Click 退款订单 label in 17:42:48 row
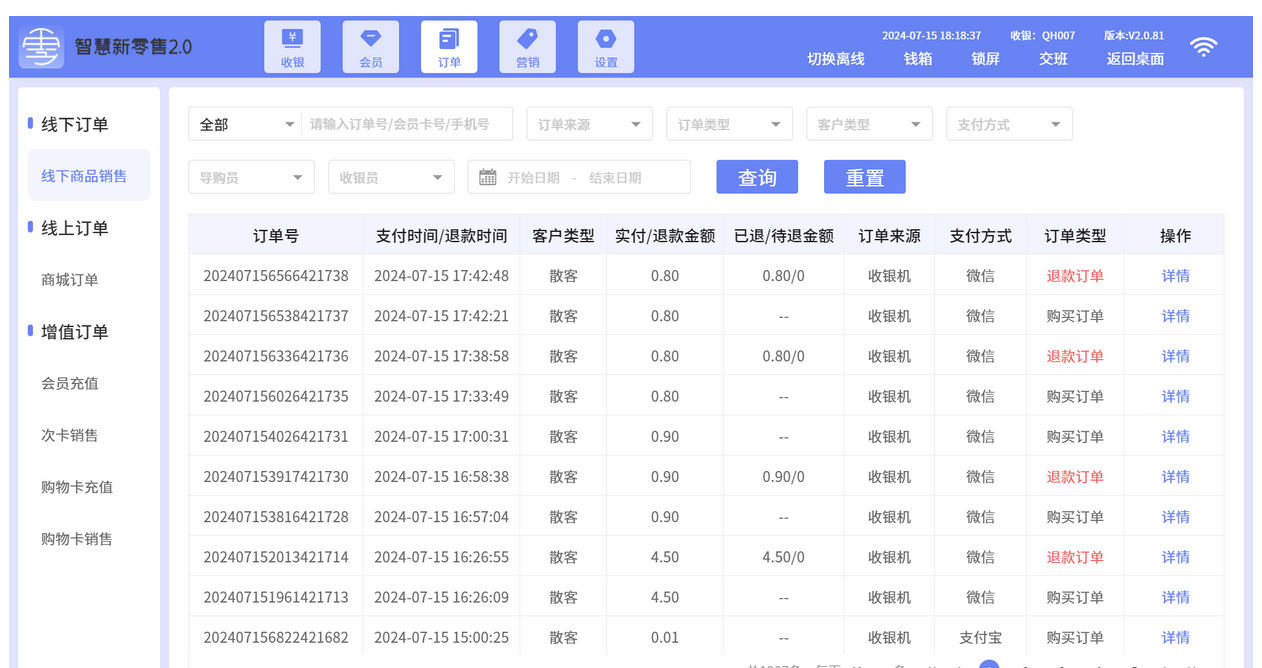This screenshot has width=1262, height=668. click(1075, 276)
